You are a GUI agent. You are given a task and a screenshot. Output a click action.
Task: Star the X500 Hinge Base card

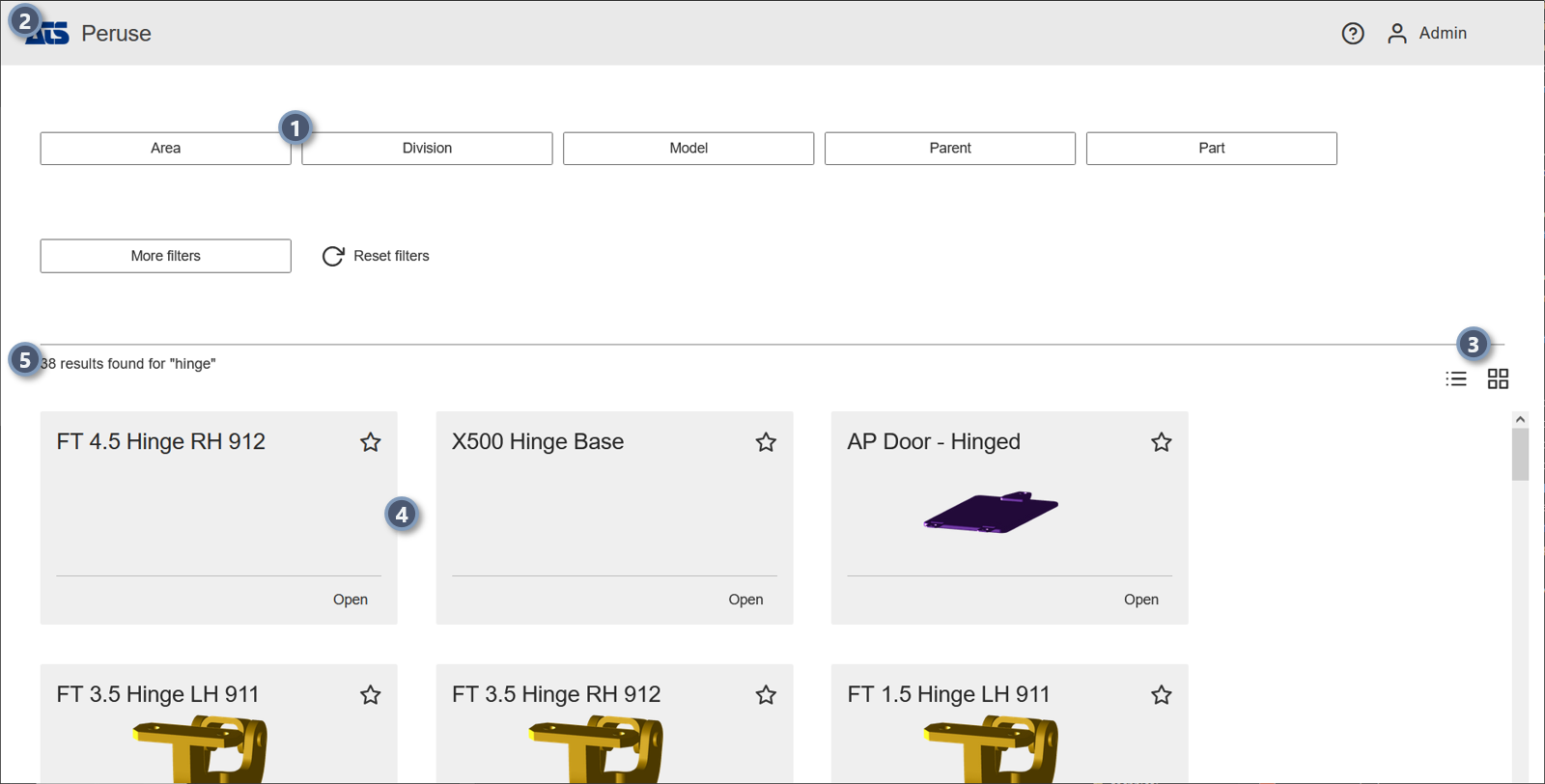tap(766, 442)
